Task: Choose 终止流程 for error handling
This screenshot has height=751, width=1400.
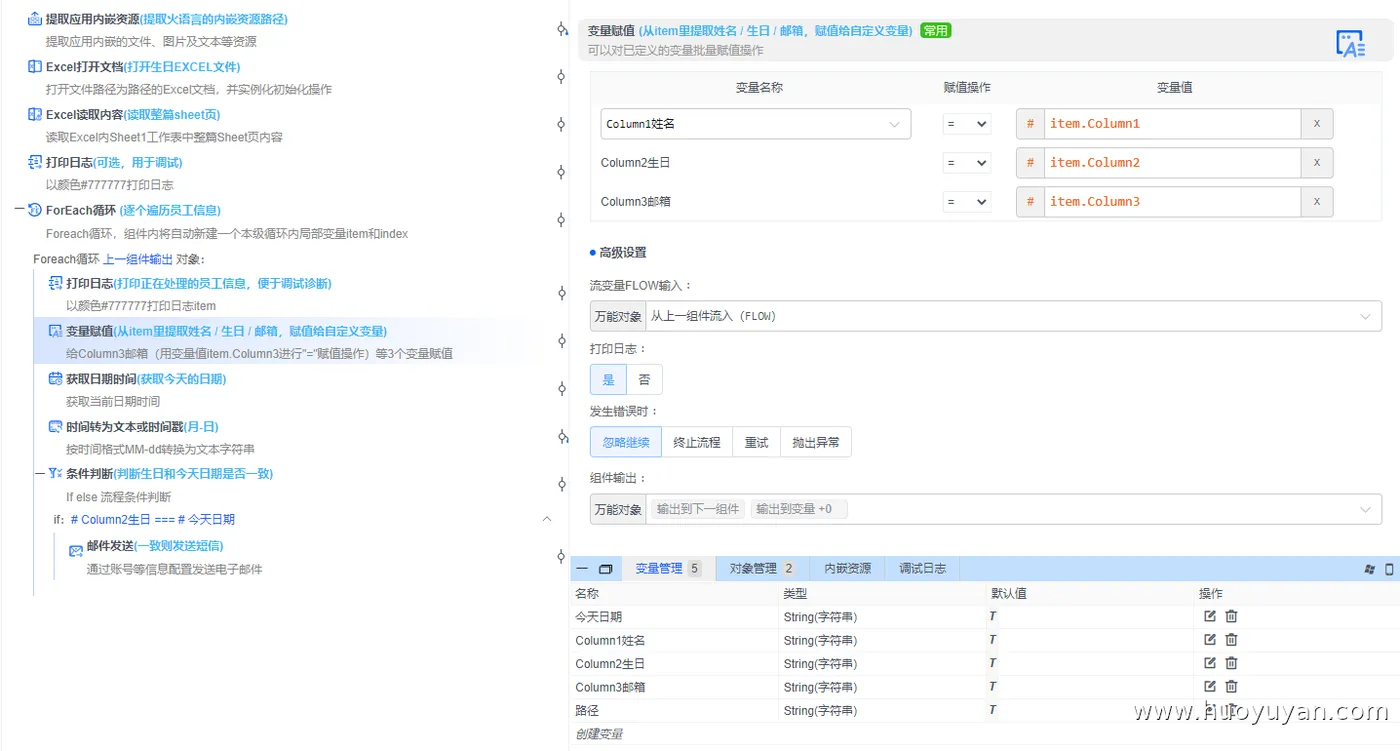Action: tap(697, 442)
